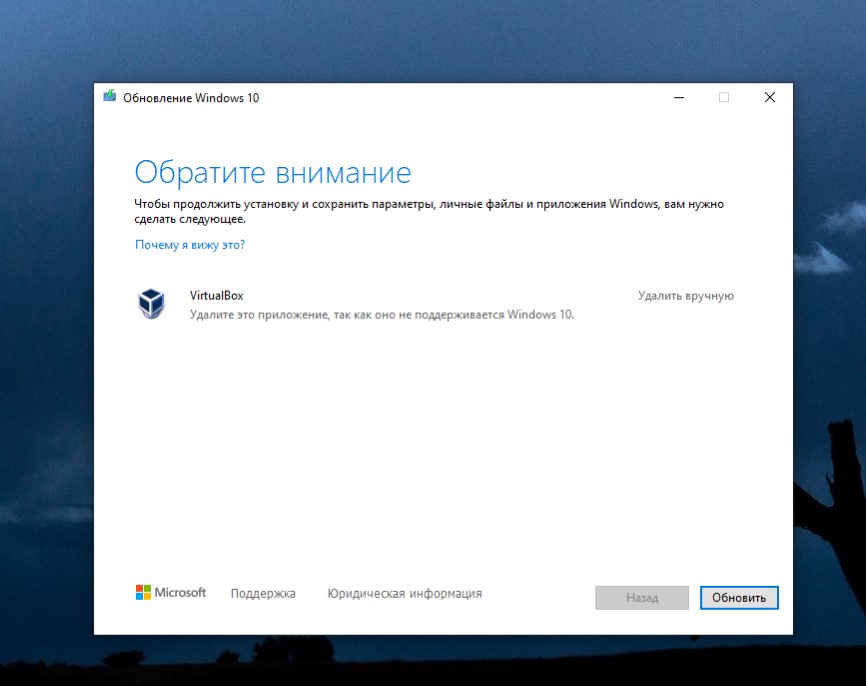Open the 'Юридическая информация' link

click(404, 594)
